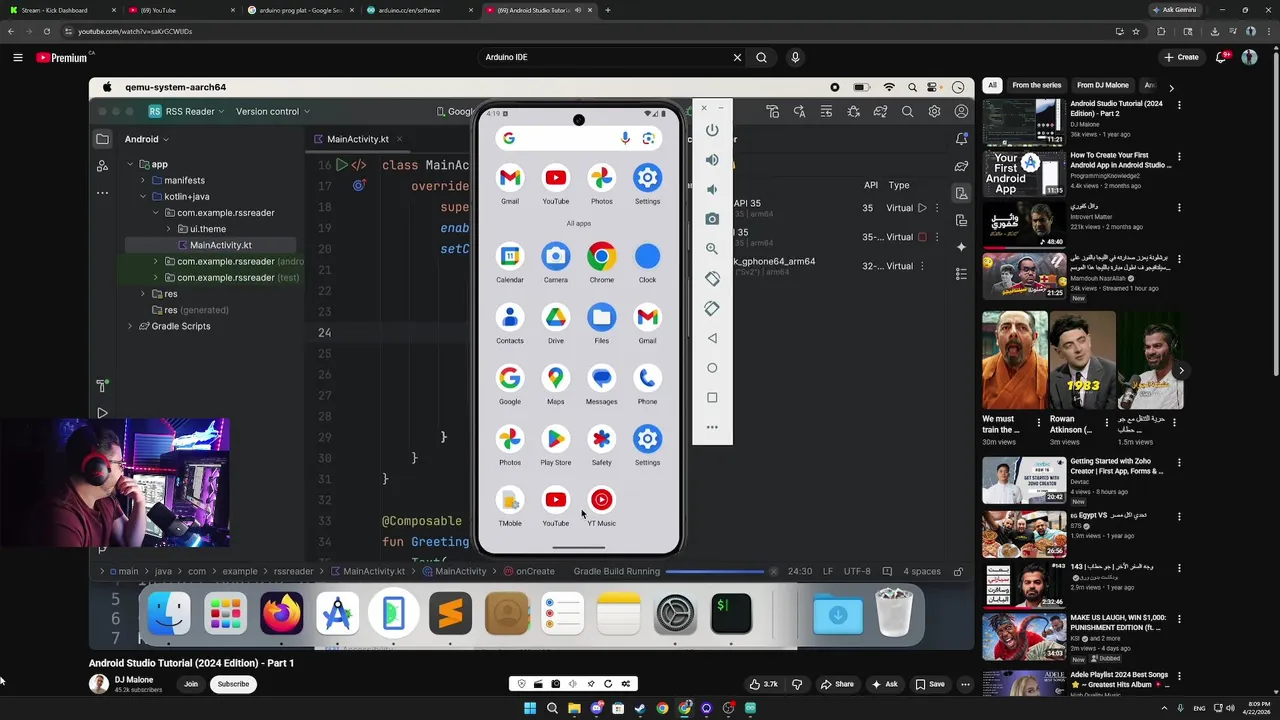Open the YouTube account avatar menu

pos(1249,57)
